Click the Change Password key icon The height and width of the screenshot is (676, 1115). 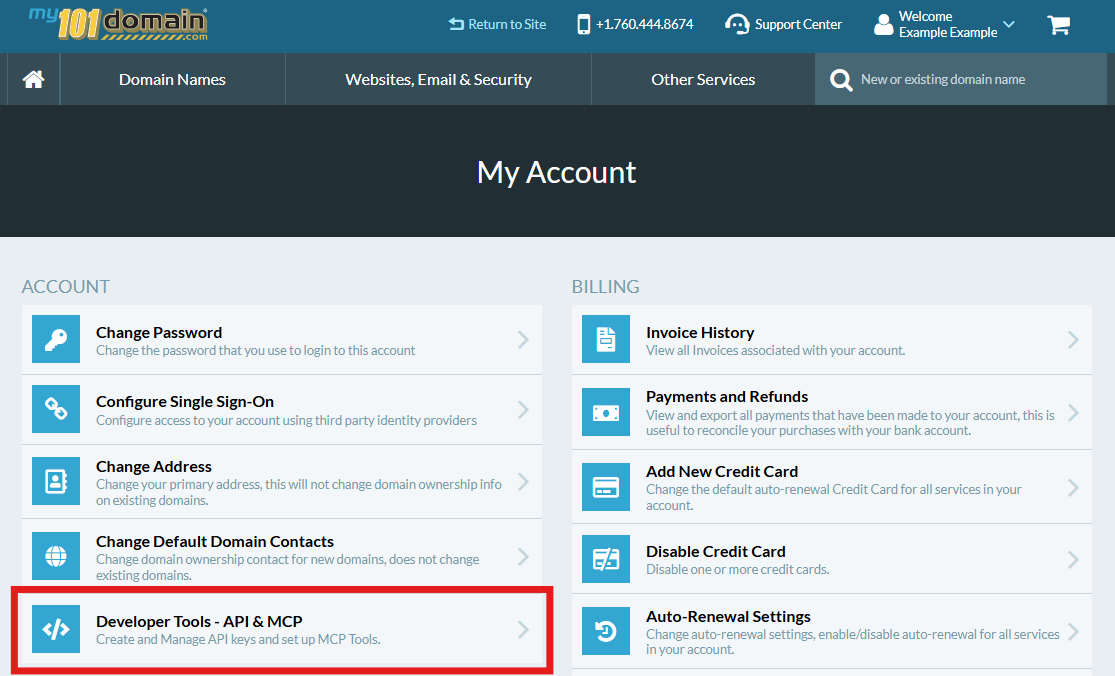click(55, 339)
